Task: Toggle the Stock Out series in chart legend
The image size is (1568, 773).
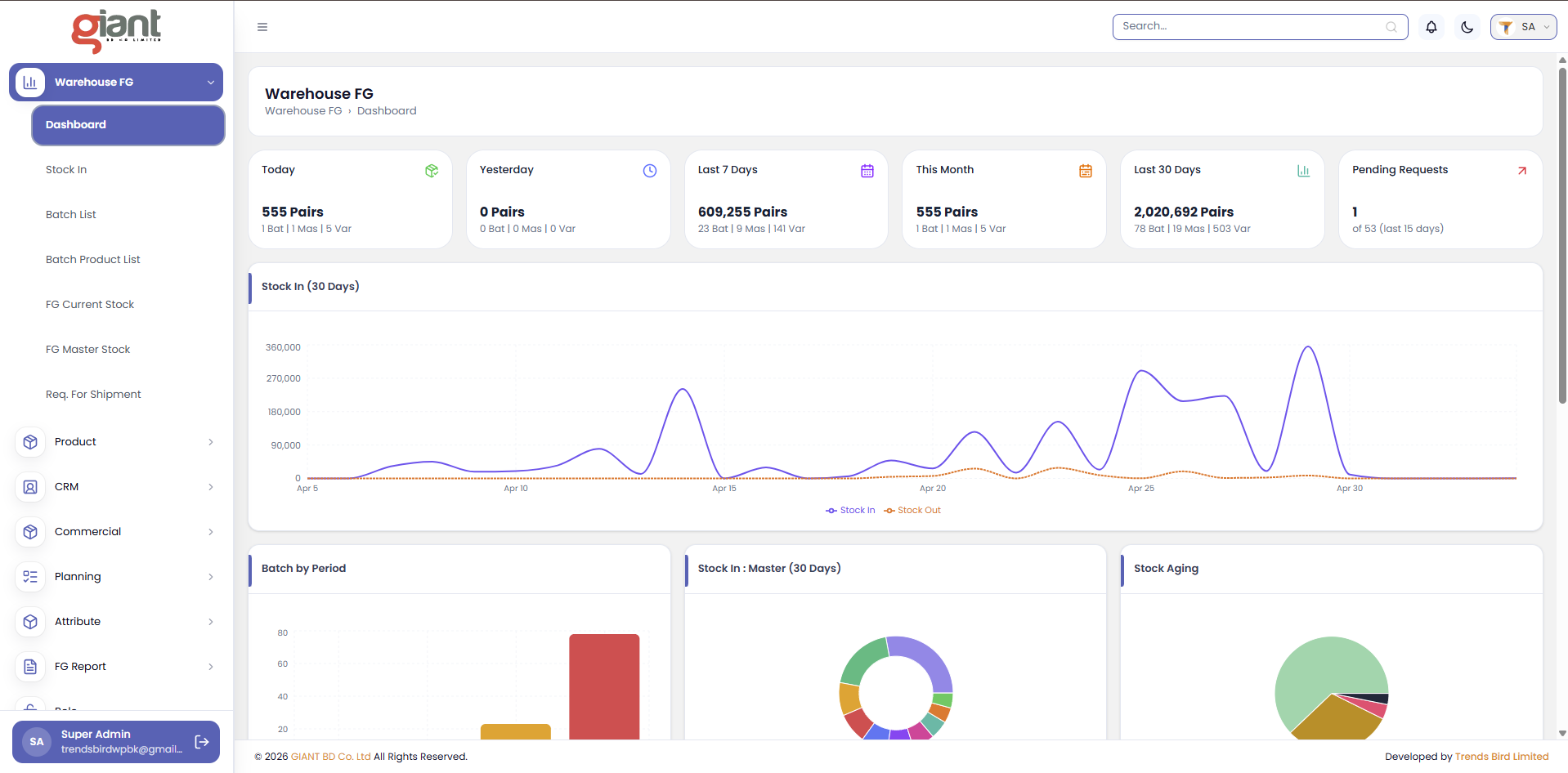Action: [x=912, y=511]
